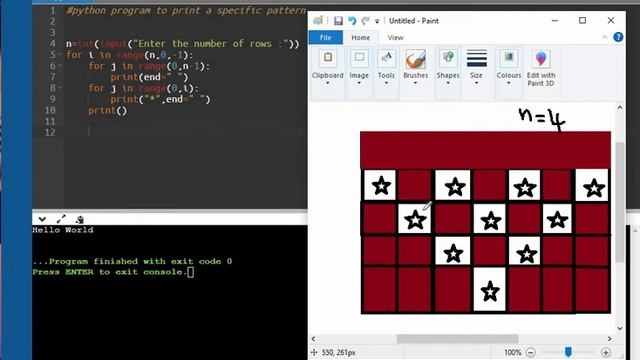Switch to the View ribbon tab

pos(395,38)
